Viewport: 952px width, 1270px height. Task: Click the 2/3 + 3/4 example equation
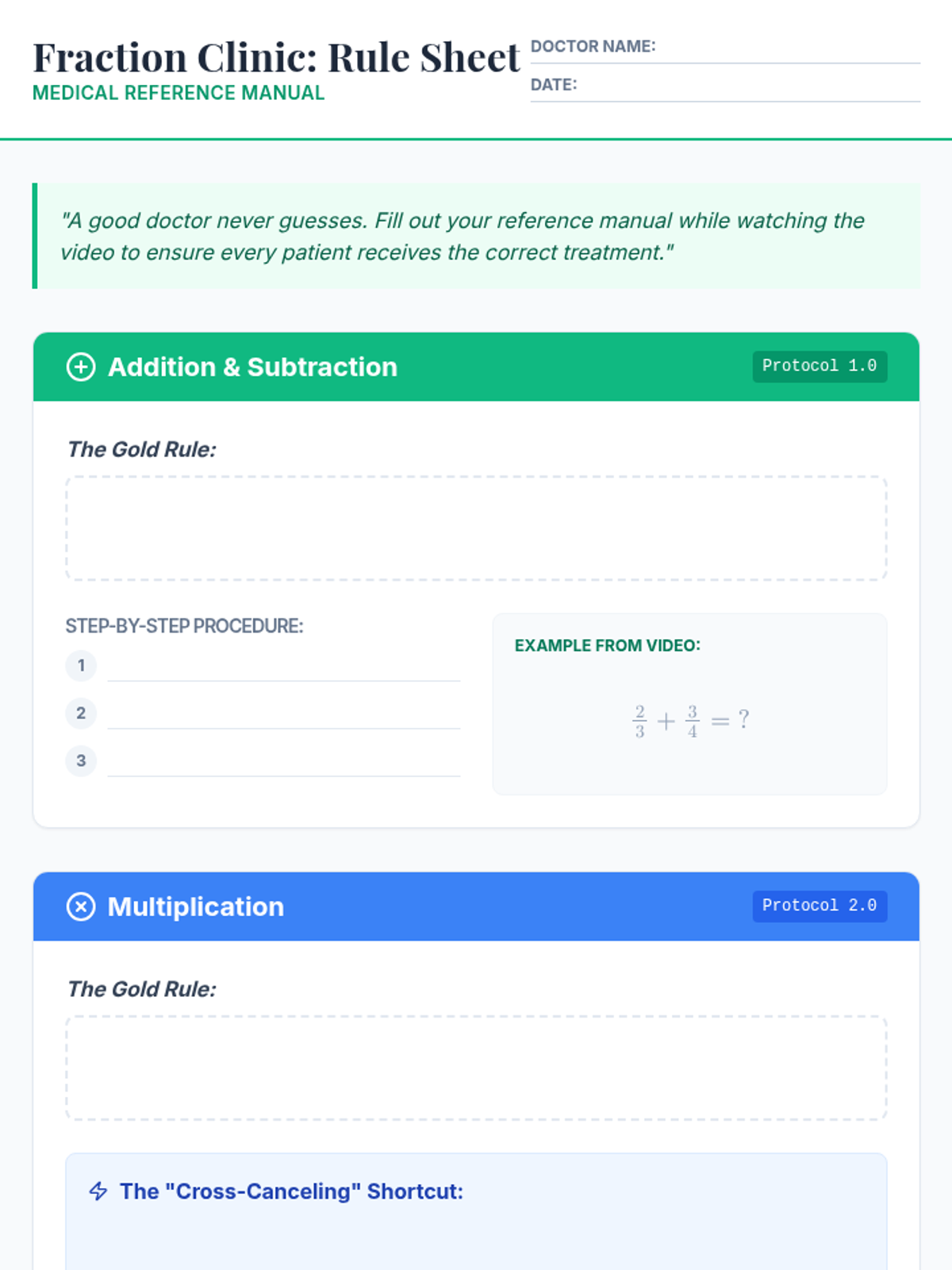[x=690, y=721]
